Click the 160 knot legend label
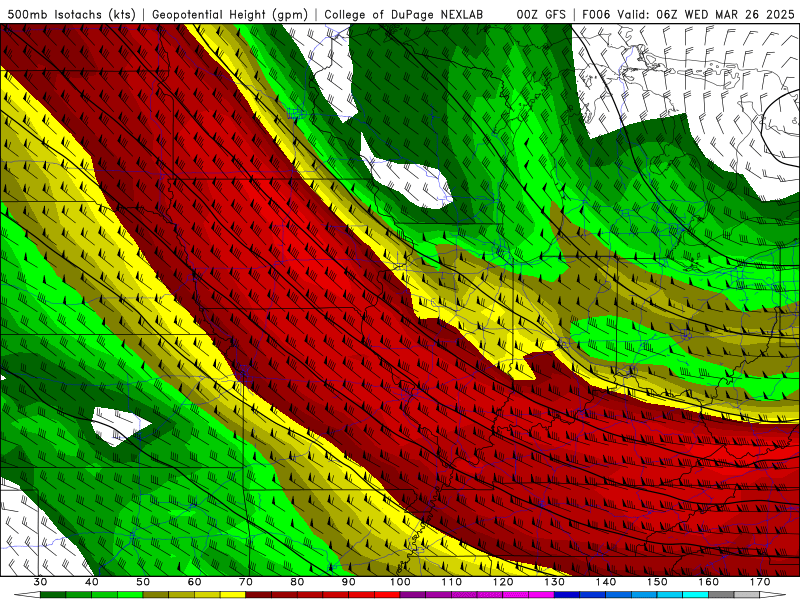Screen dimensions: 800x600 [709, 582]
